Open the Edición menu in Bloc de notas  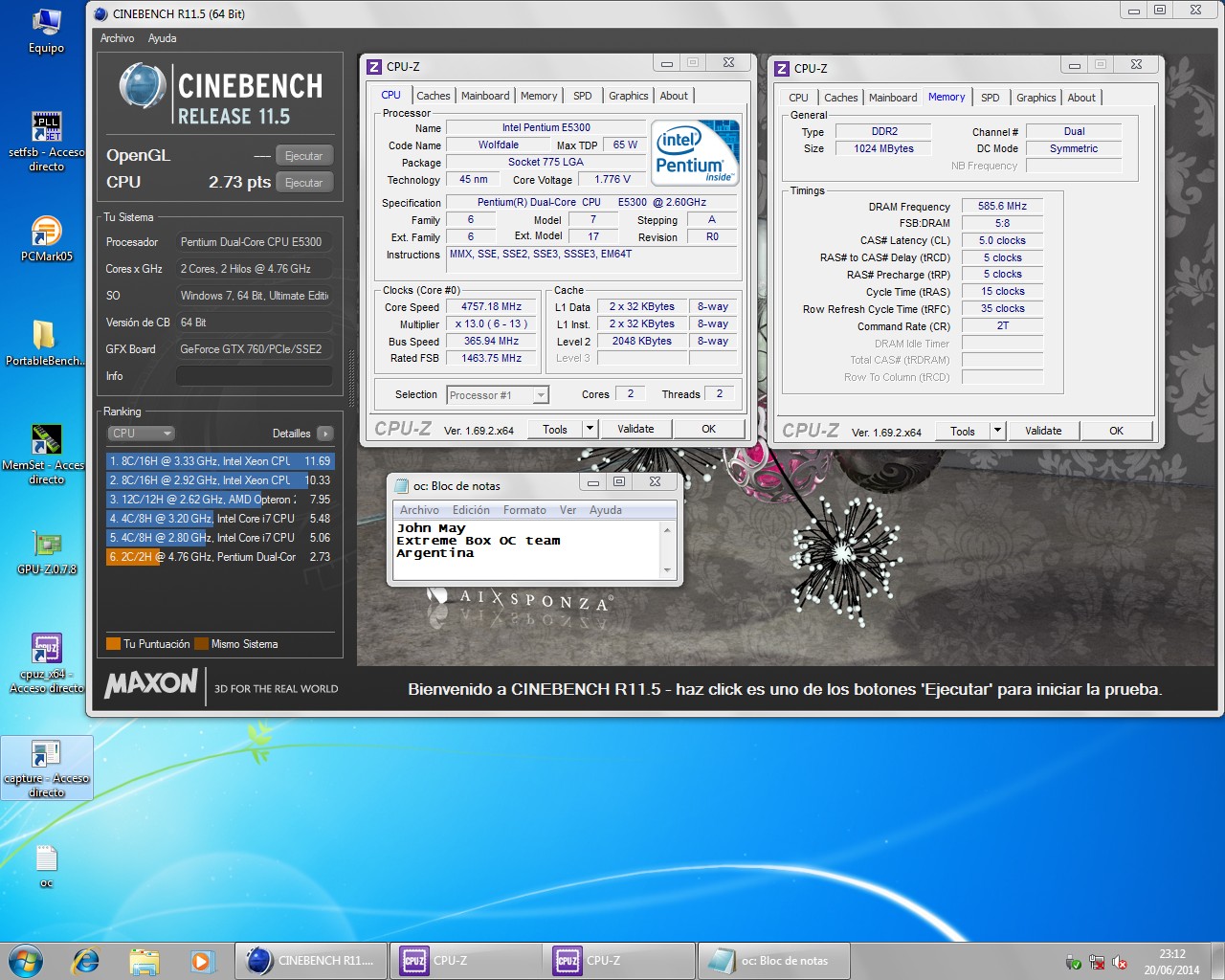coord(471,510)
